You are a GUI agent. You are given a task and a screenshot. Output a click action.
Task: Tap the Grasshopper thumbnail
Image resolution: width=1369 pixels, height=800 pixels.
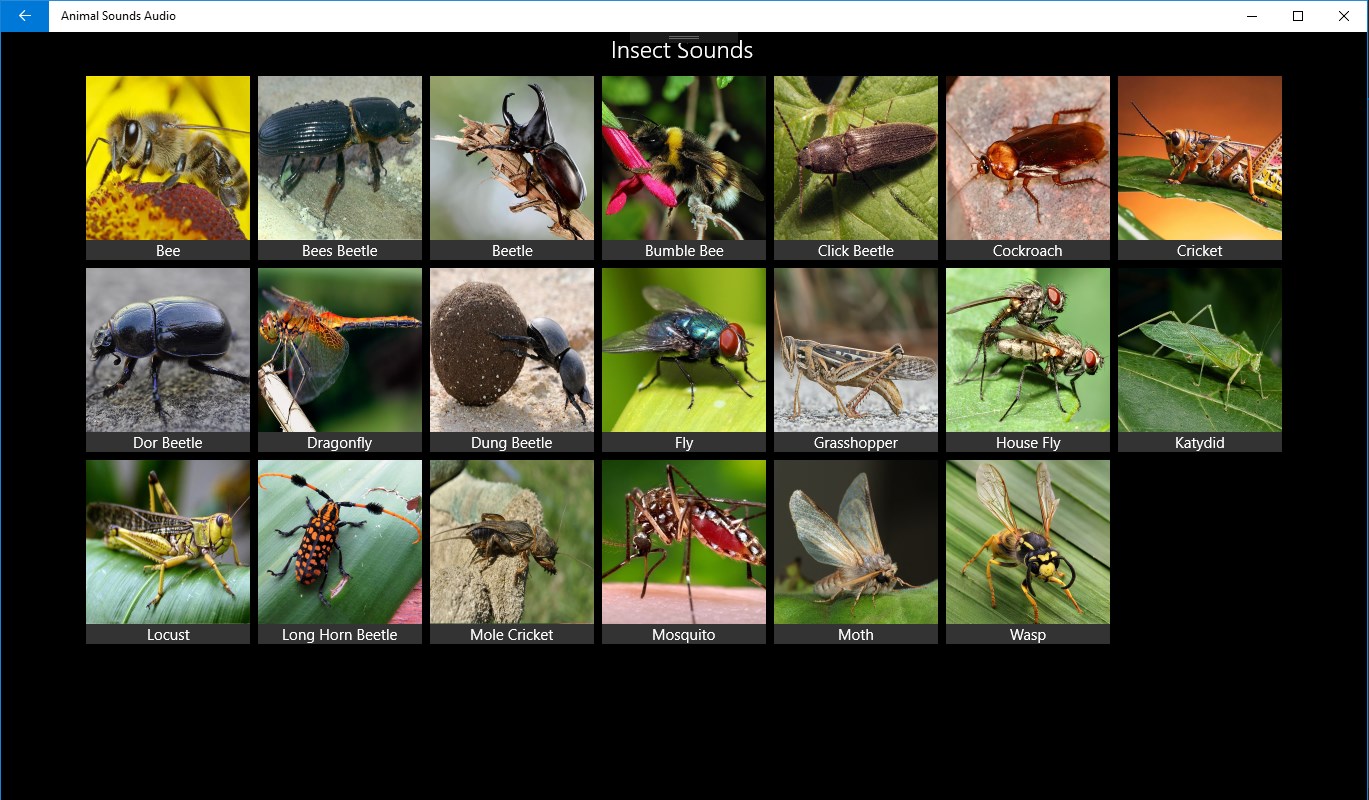[856, 350]
